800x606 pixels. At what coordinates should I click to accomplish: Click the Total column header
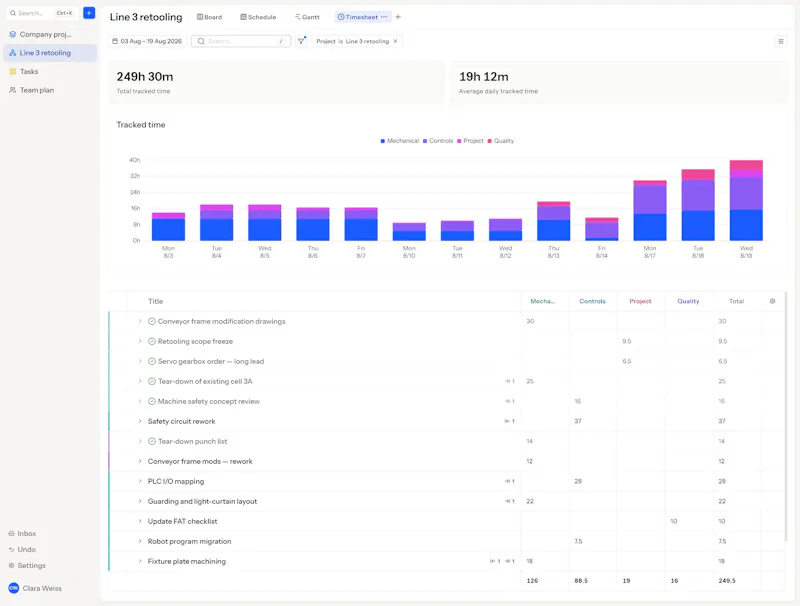pos(736,301)
